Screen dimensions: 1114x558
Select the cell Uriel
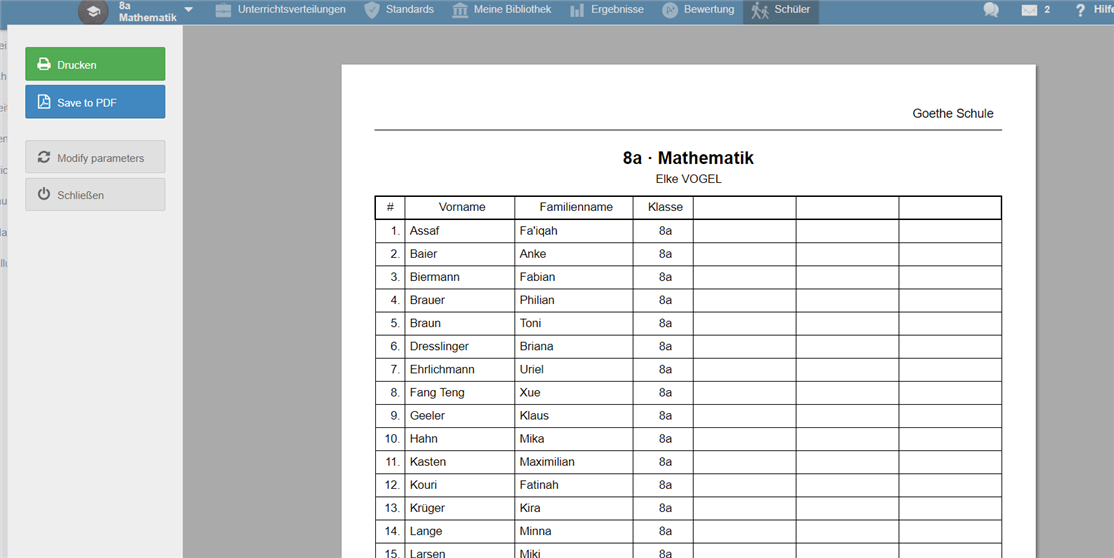point(574,370)
